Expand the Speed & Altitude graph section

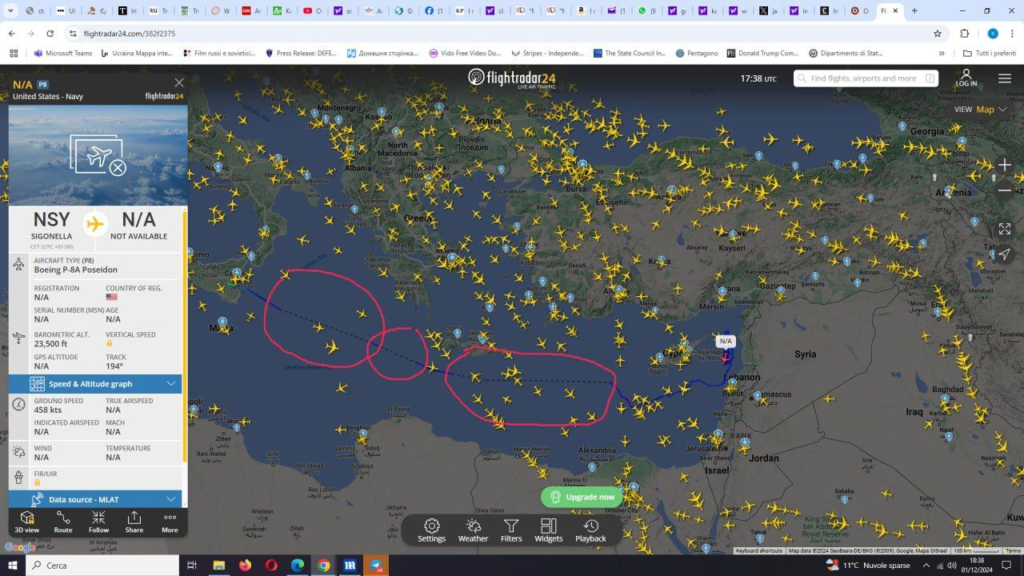pyautogui.click(x=95, y=384)
